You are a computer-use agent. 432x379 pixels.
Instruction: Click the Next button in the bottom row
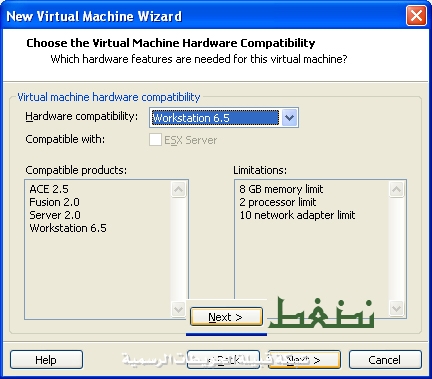[x=304, y=360]
